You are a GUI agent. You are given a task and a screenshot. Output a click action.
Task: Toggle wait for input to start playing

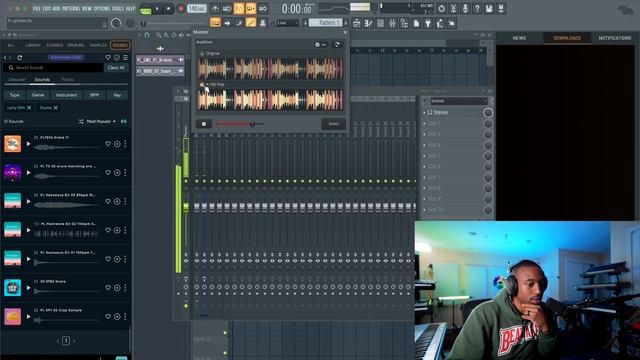click(x=227, y=9)
